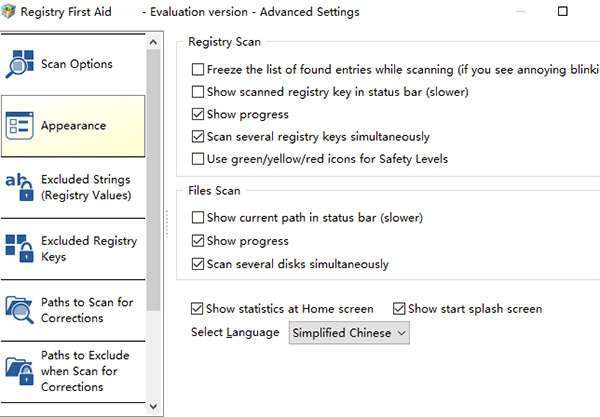The height and width of the screenshot is (417, 600).
Task: Select Paths to Scan for Corrections
Action: (87, 310)
